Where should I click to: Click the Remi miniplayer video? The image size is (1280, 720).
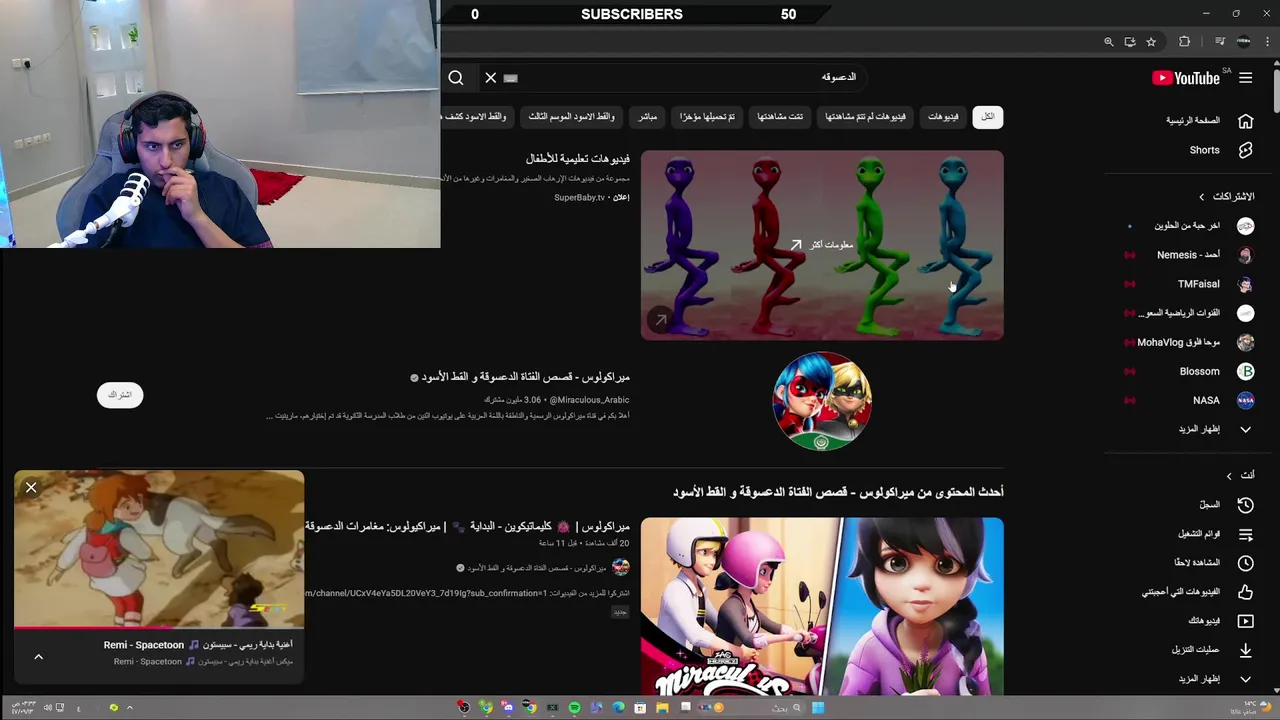pyautogui.click(x=159, y=549)
